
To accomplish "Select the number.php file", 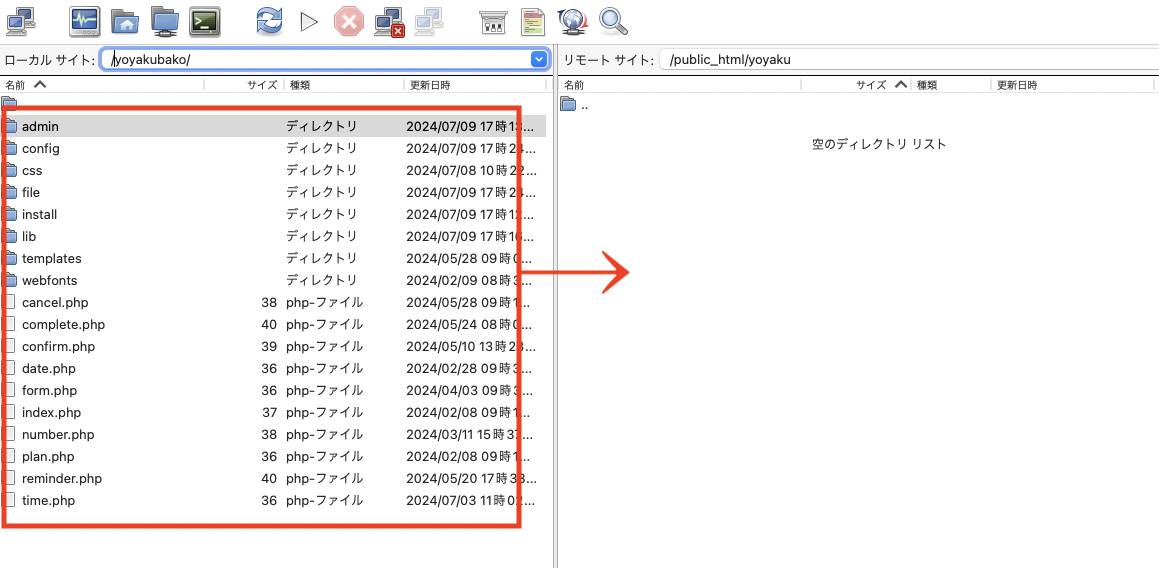I will (x=273, y=435).
